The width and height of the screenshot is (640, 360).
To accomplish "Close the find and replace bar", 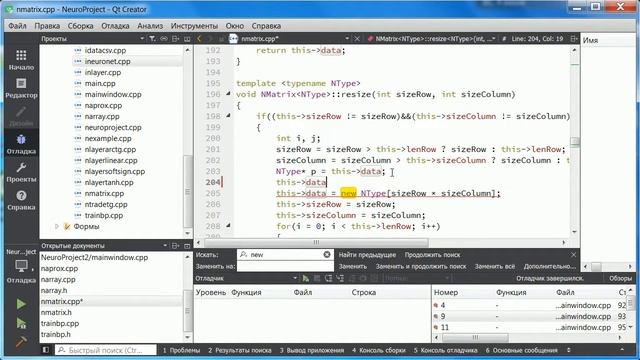I will pyautogui.click(x=573, y=255).
